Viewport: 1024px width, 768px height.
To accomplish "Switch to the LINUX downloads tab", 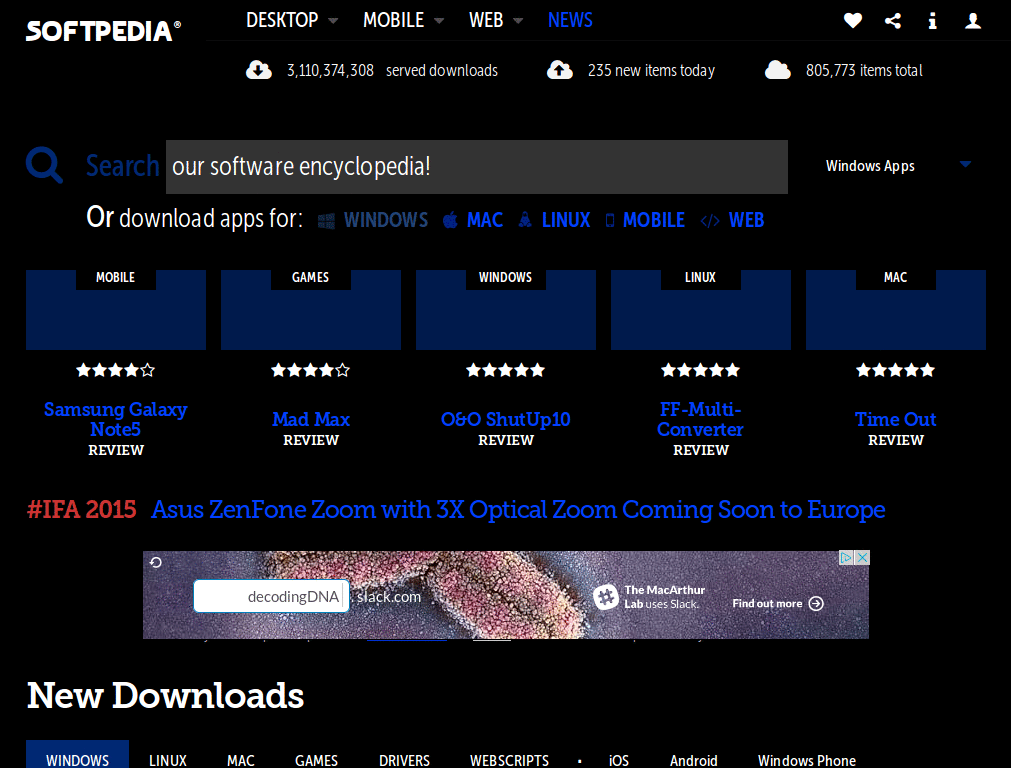I will coord(167,758).
